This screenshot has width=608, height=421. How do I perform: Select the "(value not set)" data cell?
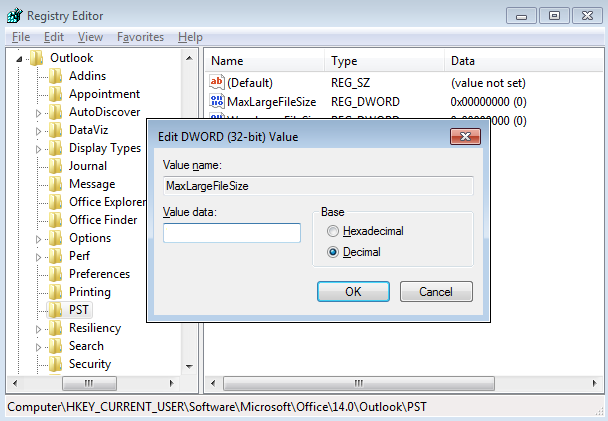tap(488, 83)
